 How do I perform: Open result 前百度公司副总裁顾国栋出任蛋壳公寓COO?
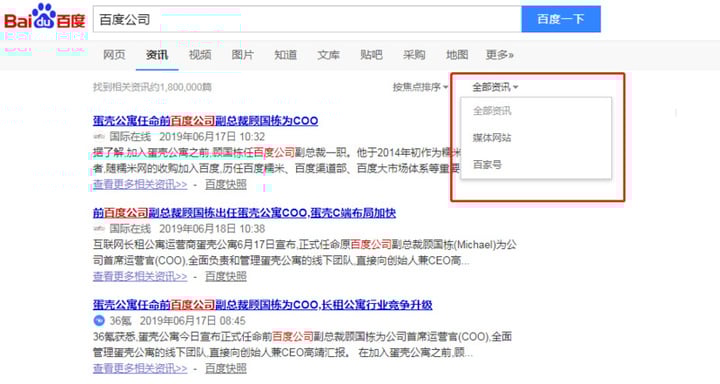coord(244,213)
